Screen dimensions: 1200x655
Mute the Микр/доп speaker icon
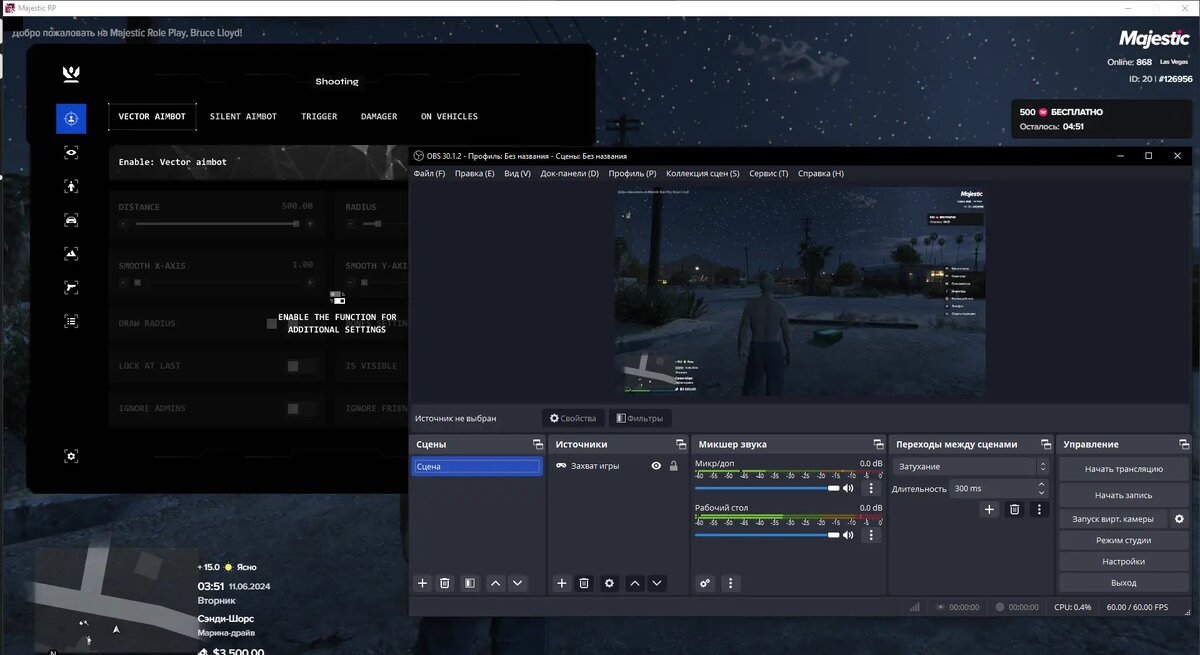point(848,488)
